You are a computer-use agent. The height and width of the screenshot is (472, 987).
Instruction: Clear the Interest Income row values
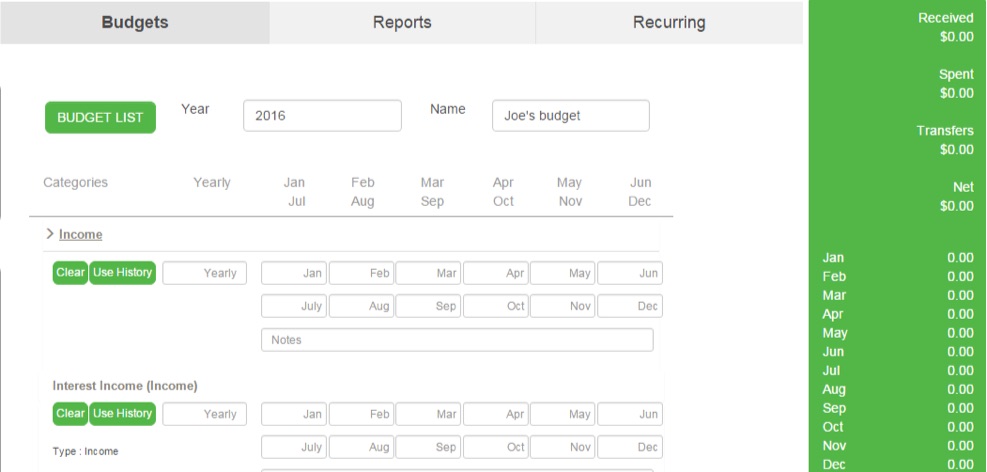(70, 414)
